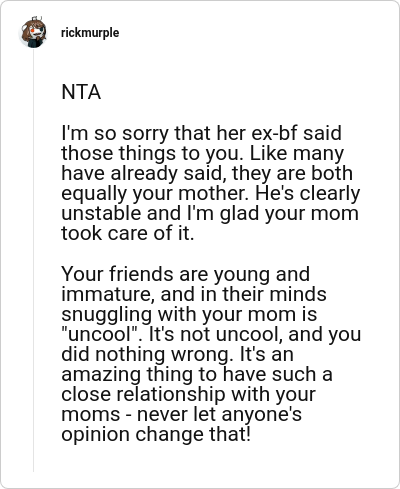
Task: Click the line starting "unstable and I'm glad"
Action: [210, 214]
